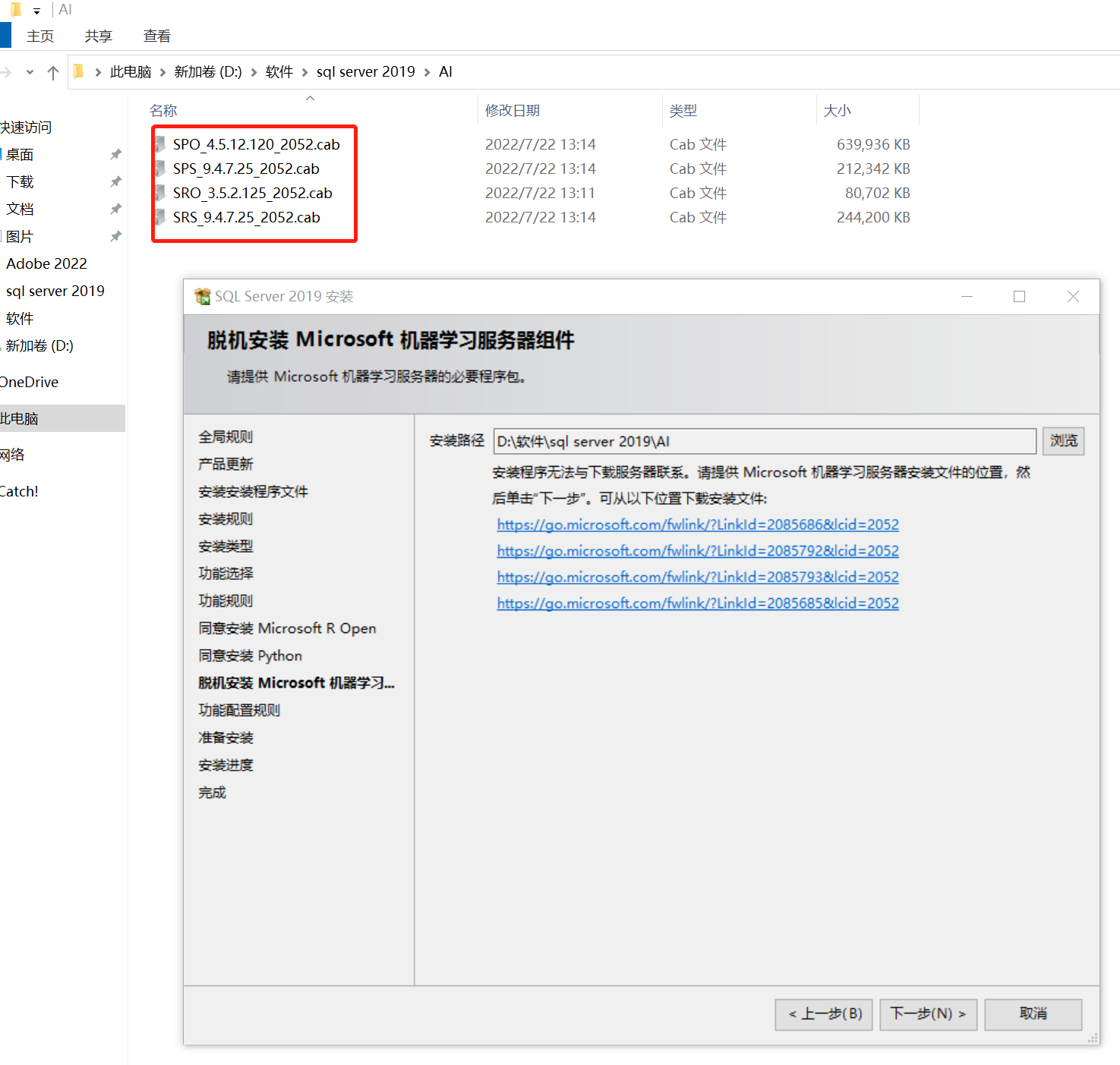1120x1065 pixels.
Task: Click the 上一步(B) back button
Action: pos(825,1014)
